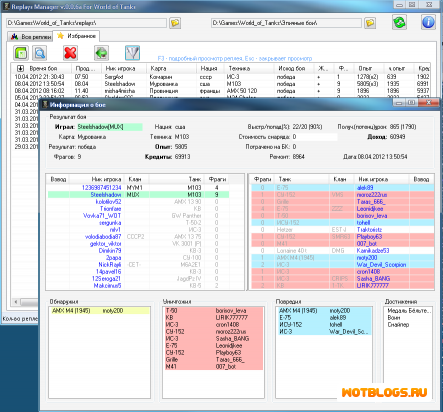
Task: Open the blue info icon
Action: 428,22
